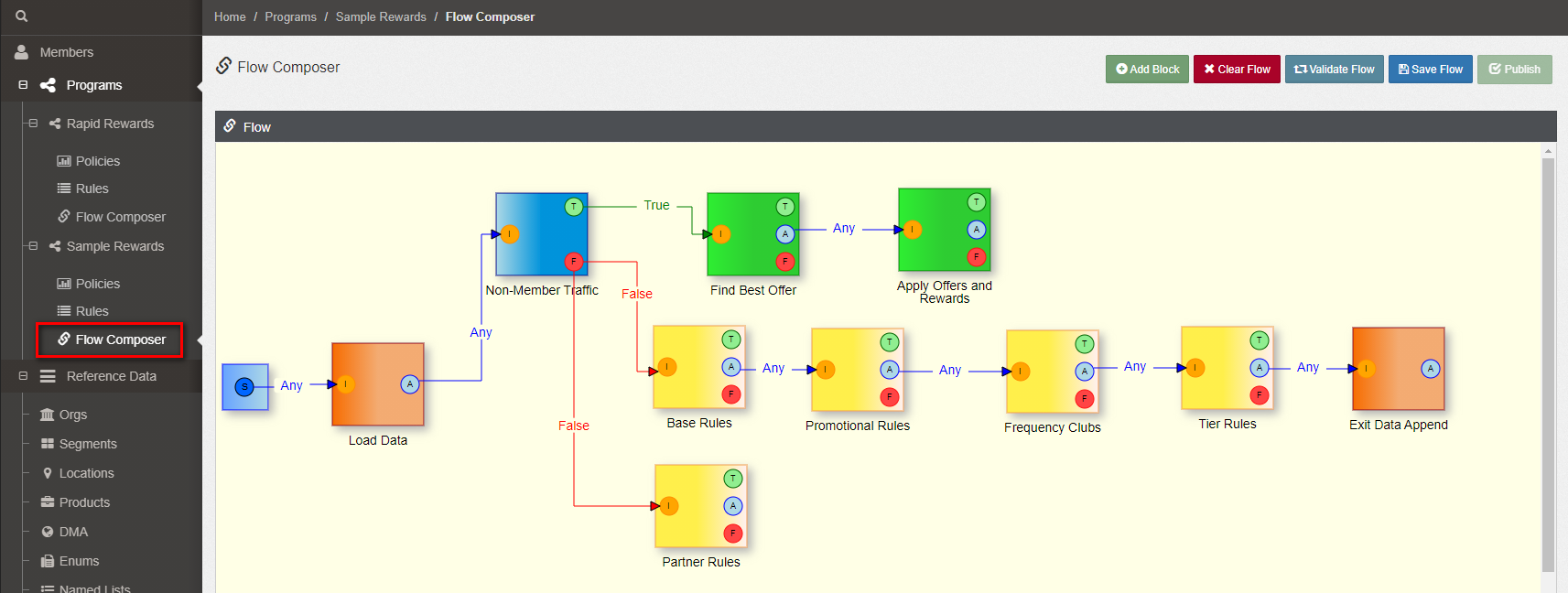Open Members in the sidebar
The height and width of the screenshot is (593, 1568).
(66, 52)
